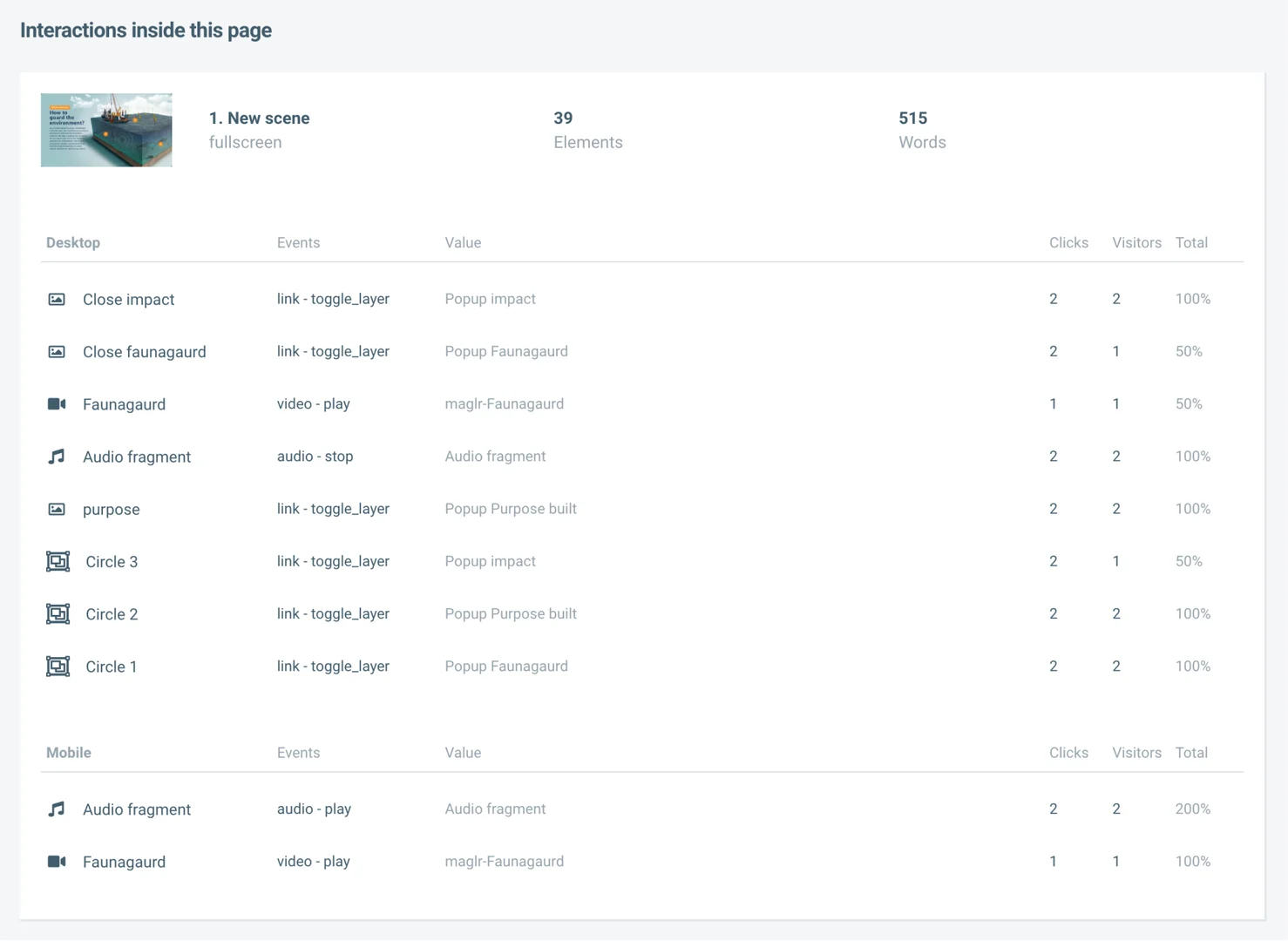Click the 'Mobile' table header
1288x941 pixels.
click(x=69, y=753)
